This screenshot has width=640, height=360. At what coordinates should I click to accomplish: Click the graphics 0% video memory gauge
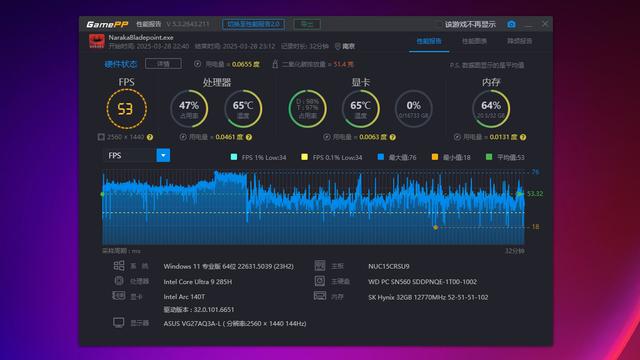pyautogui.click(x=413, y=109)
